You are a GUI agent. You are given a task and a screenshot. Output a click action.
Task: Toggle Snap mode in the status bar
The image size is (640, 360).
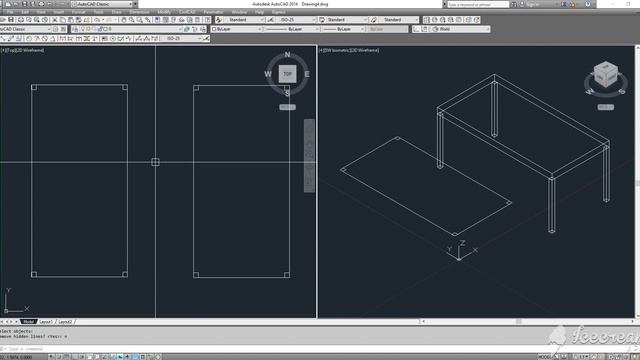coord(59,357)
